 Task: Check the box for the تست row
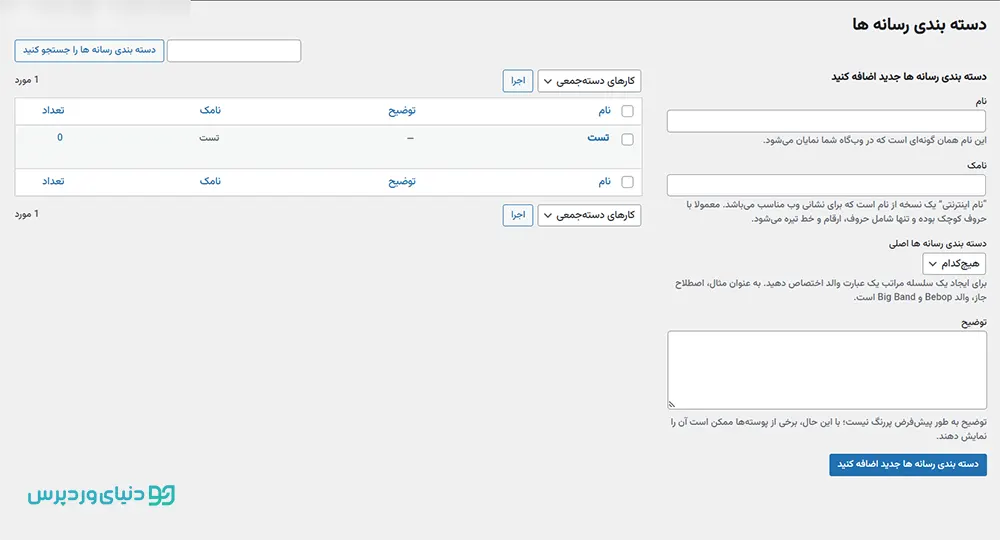(x=628, y=139)
